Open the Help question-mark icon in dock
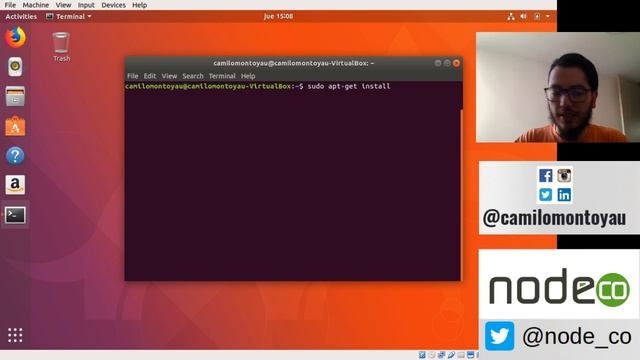This screenshot has height=360, width=640. tap(15, 156)
